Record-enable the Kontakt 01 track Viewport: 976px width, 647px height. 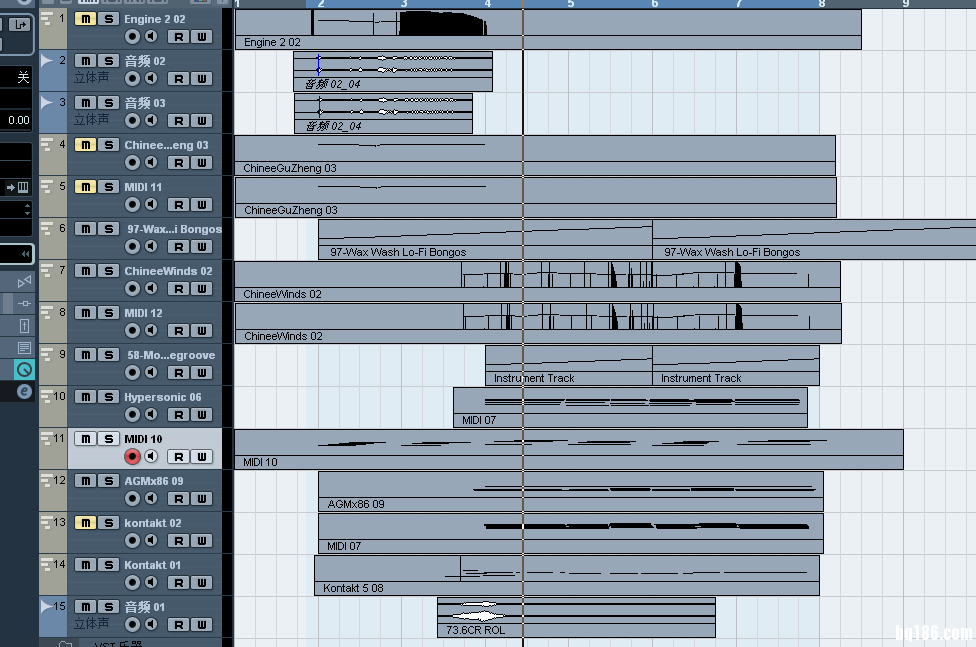[132, 583]
